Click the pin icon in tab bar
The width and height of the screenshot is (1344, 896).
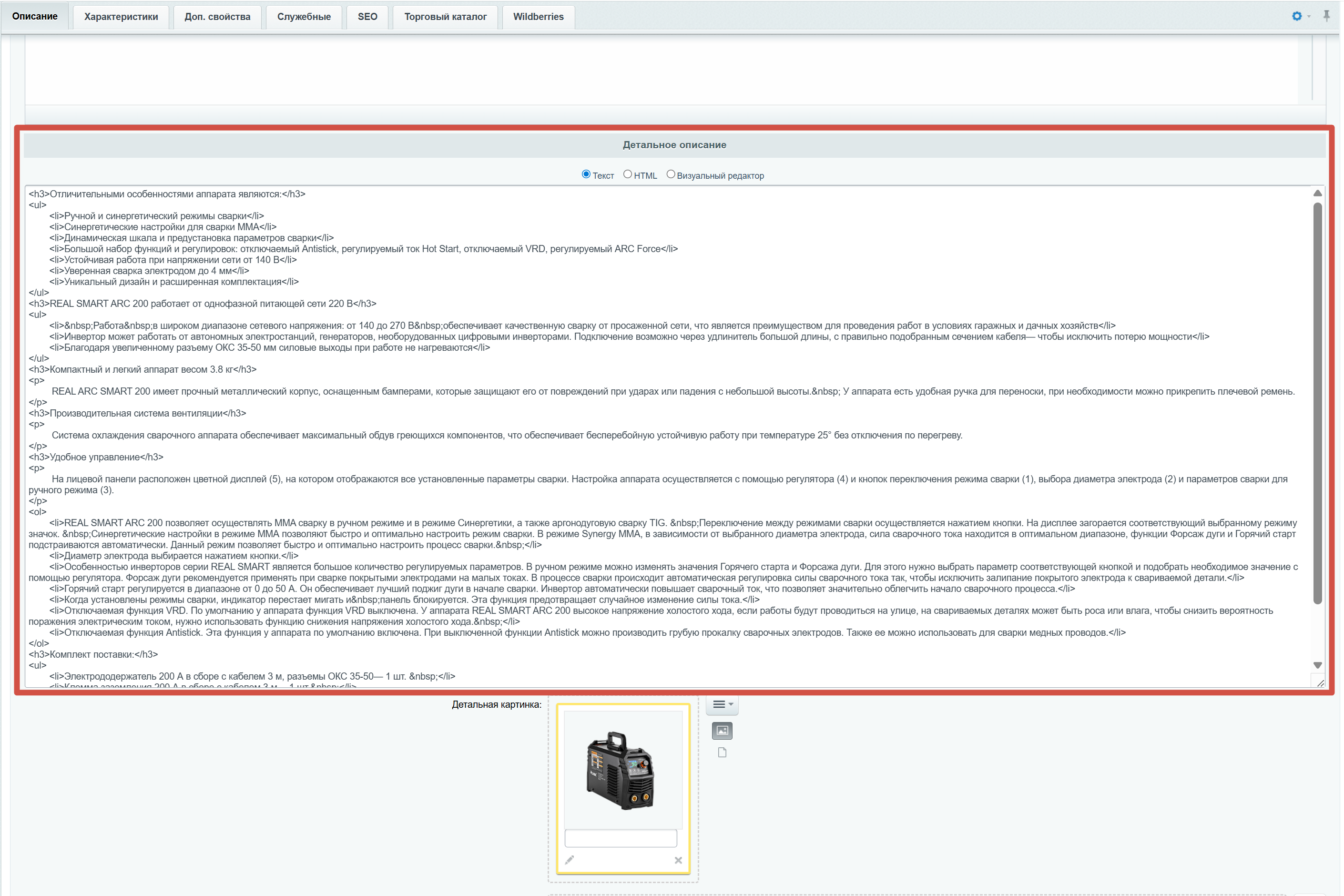1326,15
